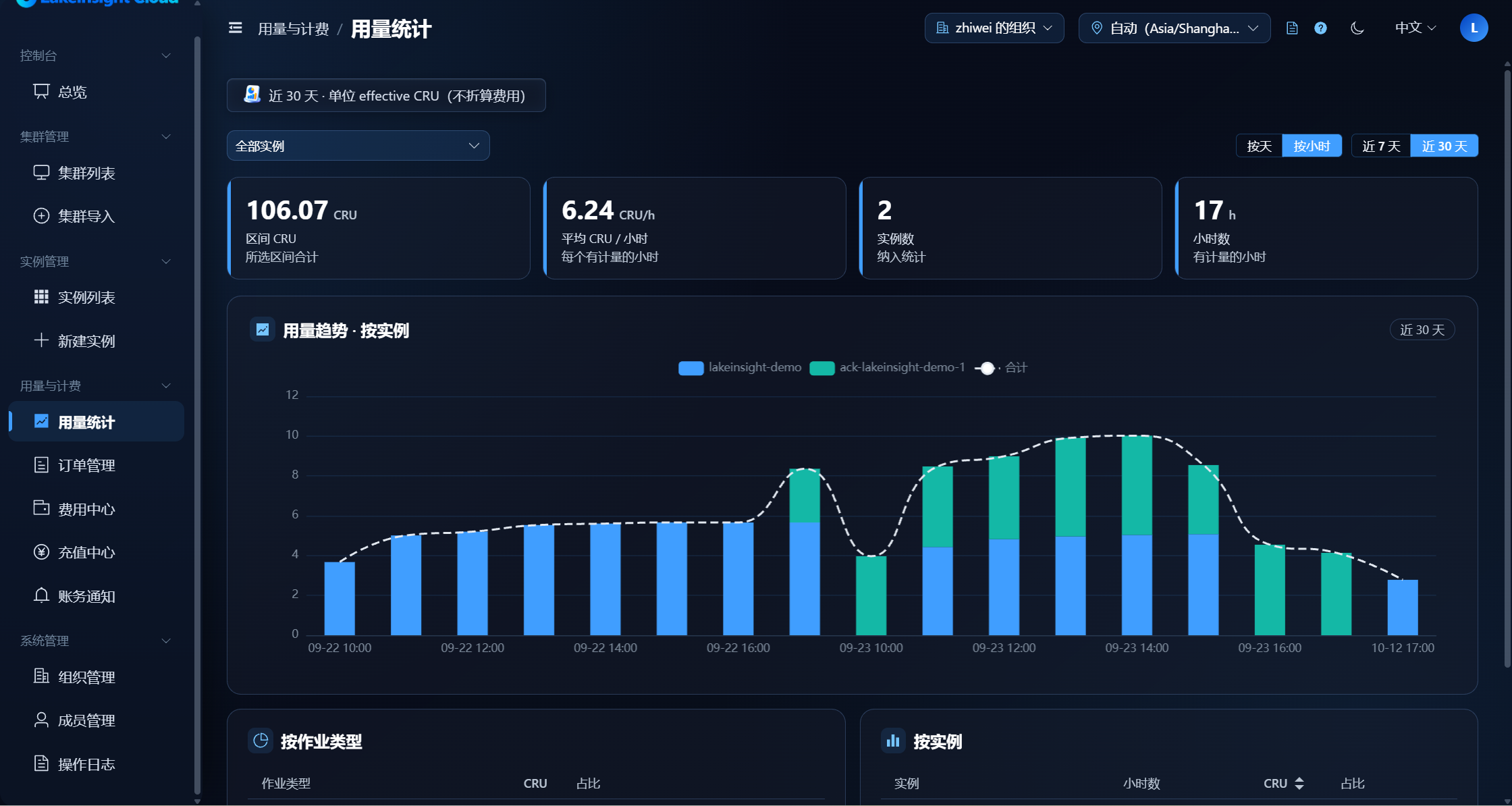Image resolution: width=1512 pixels, height=806 pixels.
Task: Open 充值中心 recharge center
Action: coord(96,552)
